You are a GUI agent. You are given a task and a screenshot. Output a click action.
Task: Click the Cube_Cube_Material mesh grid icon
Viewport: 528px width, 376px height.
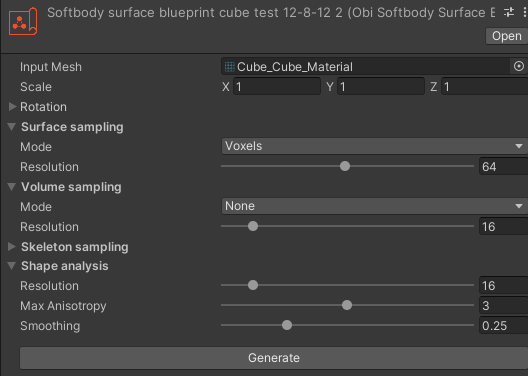[x=230, y=67]
